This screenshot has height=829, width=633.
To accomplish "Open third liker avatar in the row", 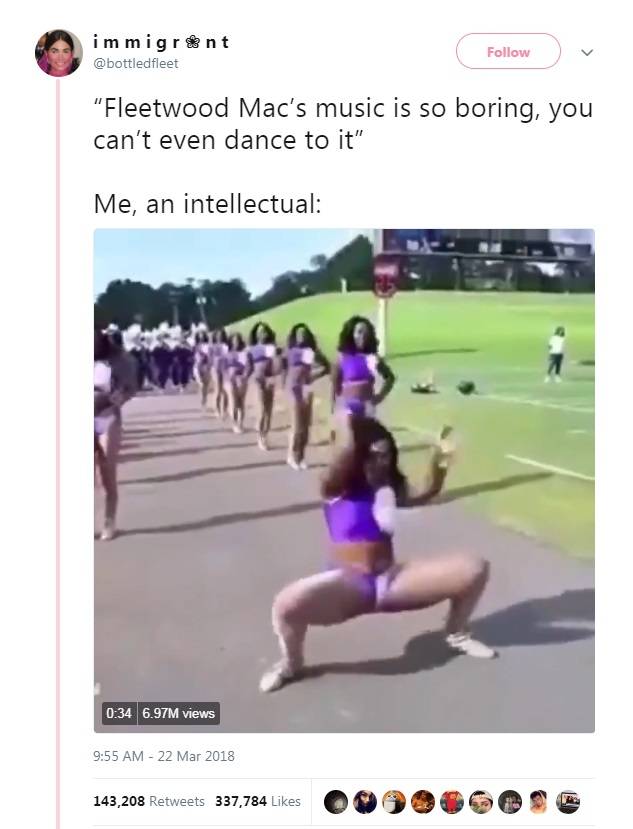I will coord(393,802).
